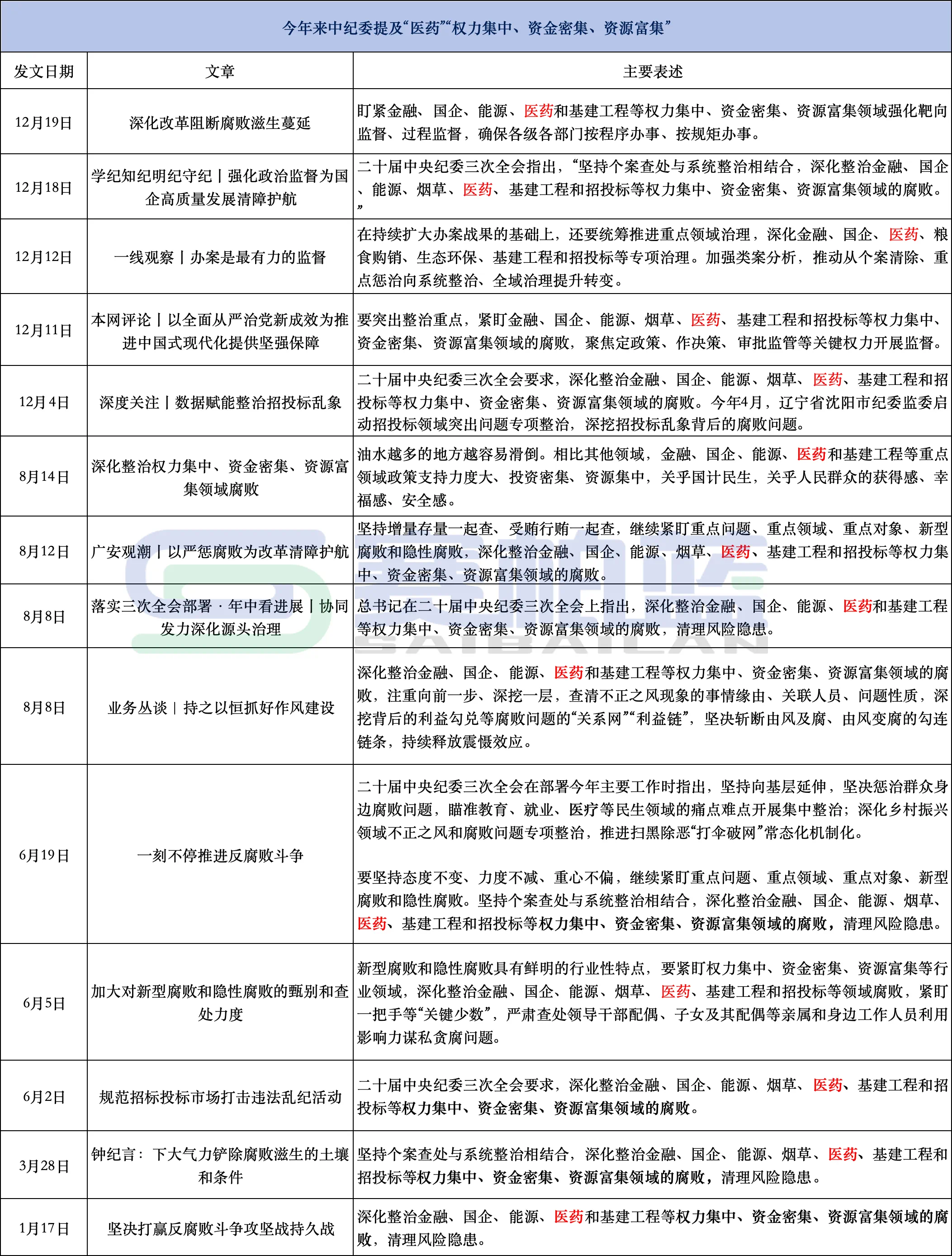
Task: Click description mentioning “关系网”“利益链”
Action: click(x=652, y=707)
